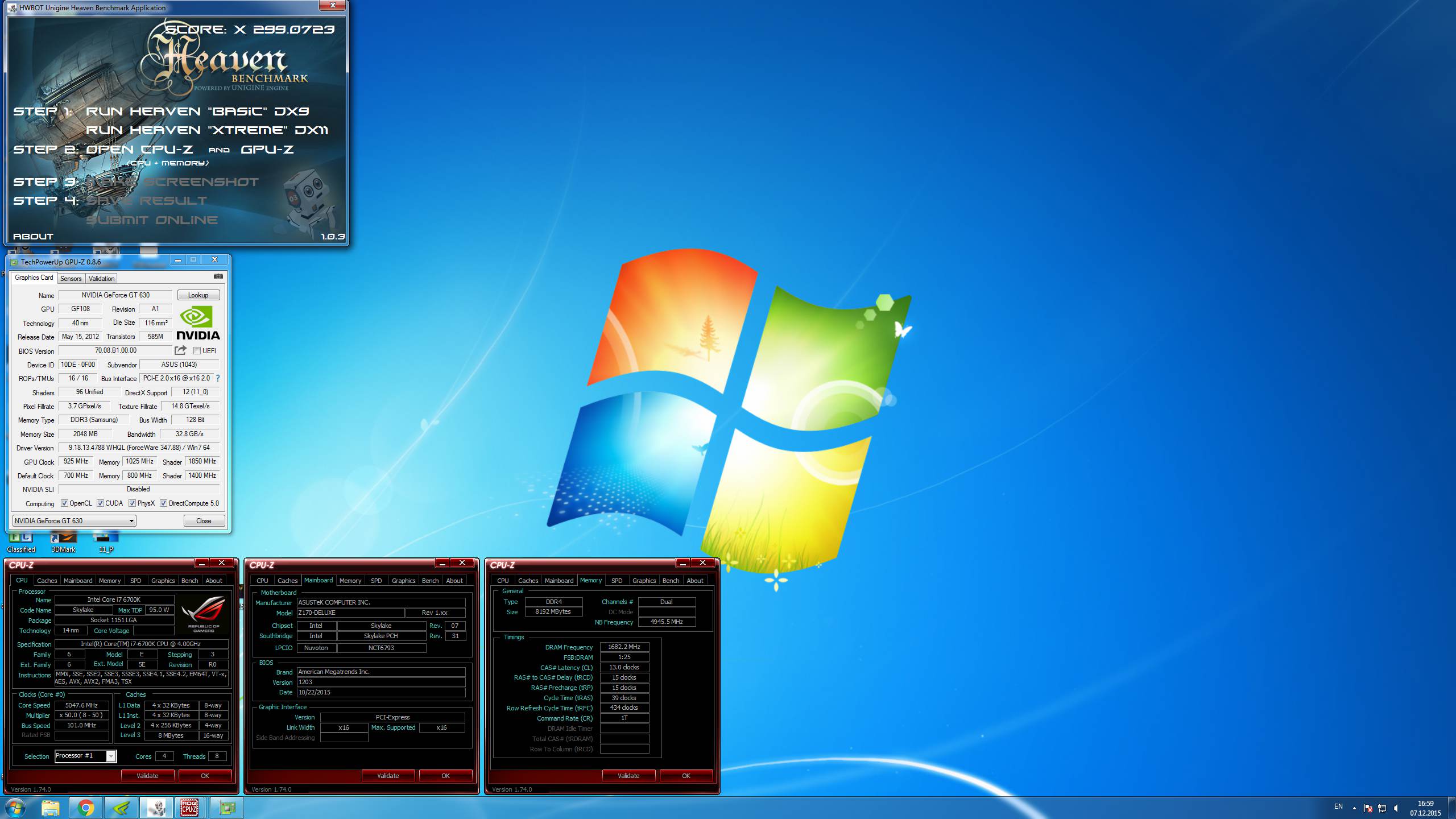Open SPD tab in the Mainboard CPU-Z window
1456x819 pixels.
pyautogui.click(x=376, y=581)
